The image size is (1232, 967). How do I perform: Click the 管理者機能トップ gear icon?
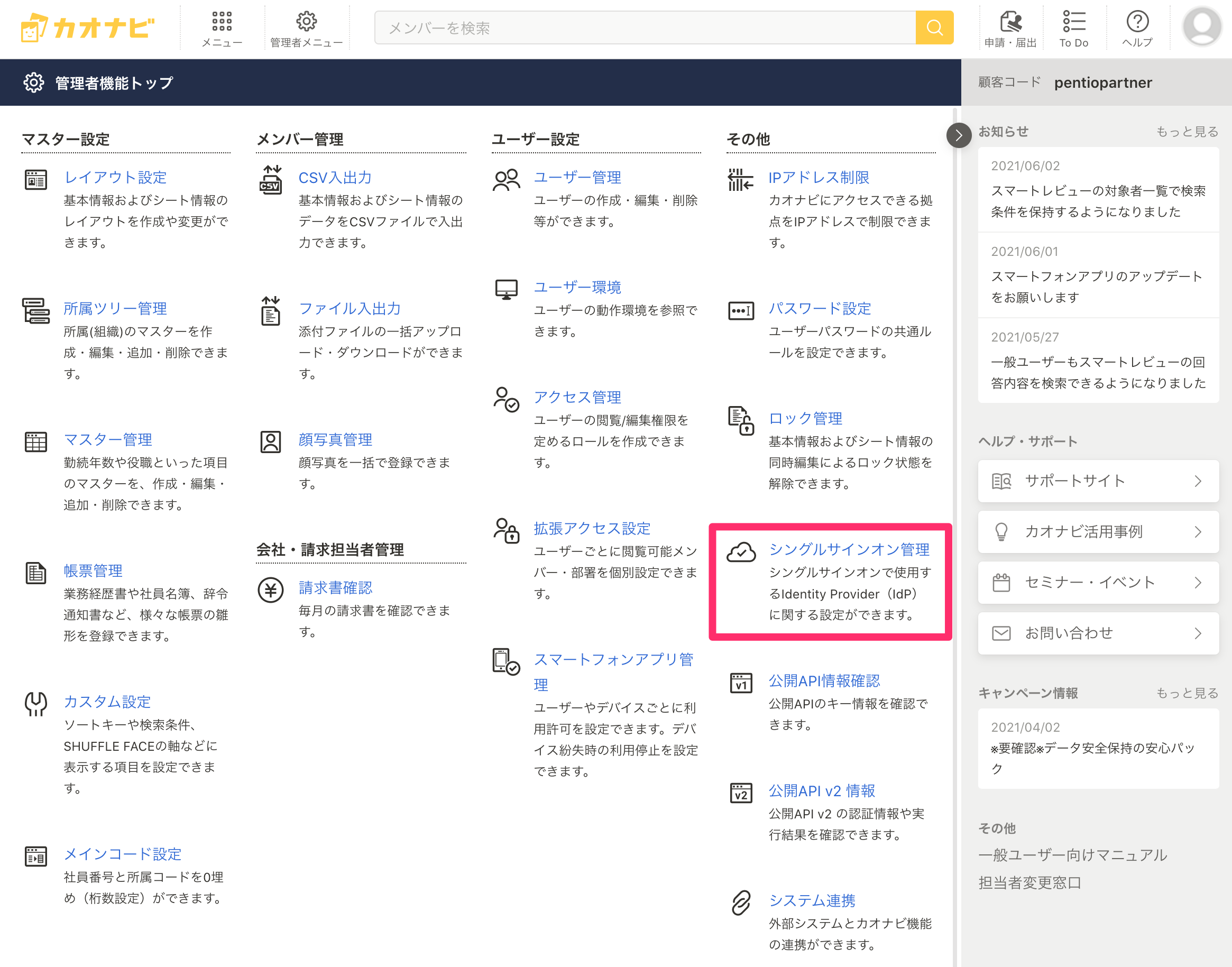pos(33,82)
